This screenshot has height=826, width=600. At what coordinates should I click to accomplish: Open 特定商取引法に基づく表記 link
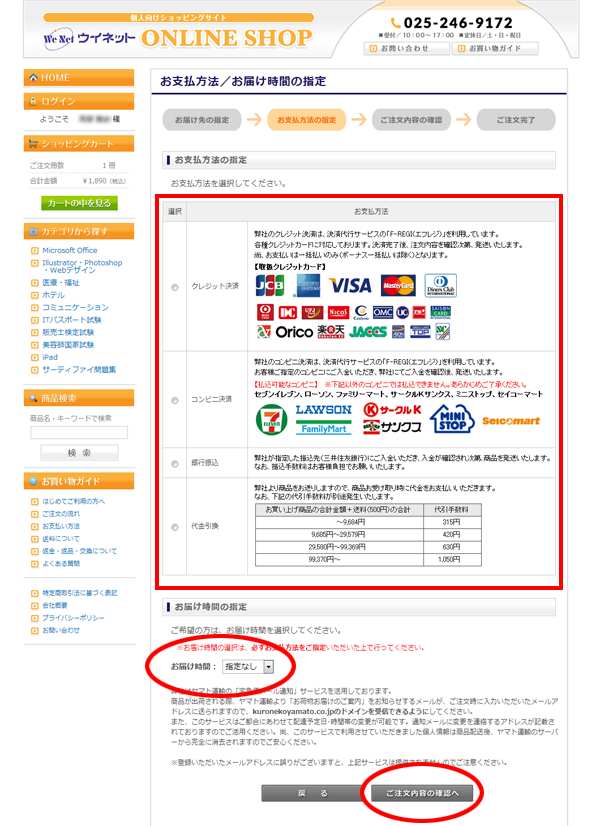pyautogui.click(x=80, y=593)
